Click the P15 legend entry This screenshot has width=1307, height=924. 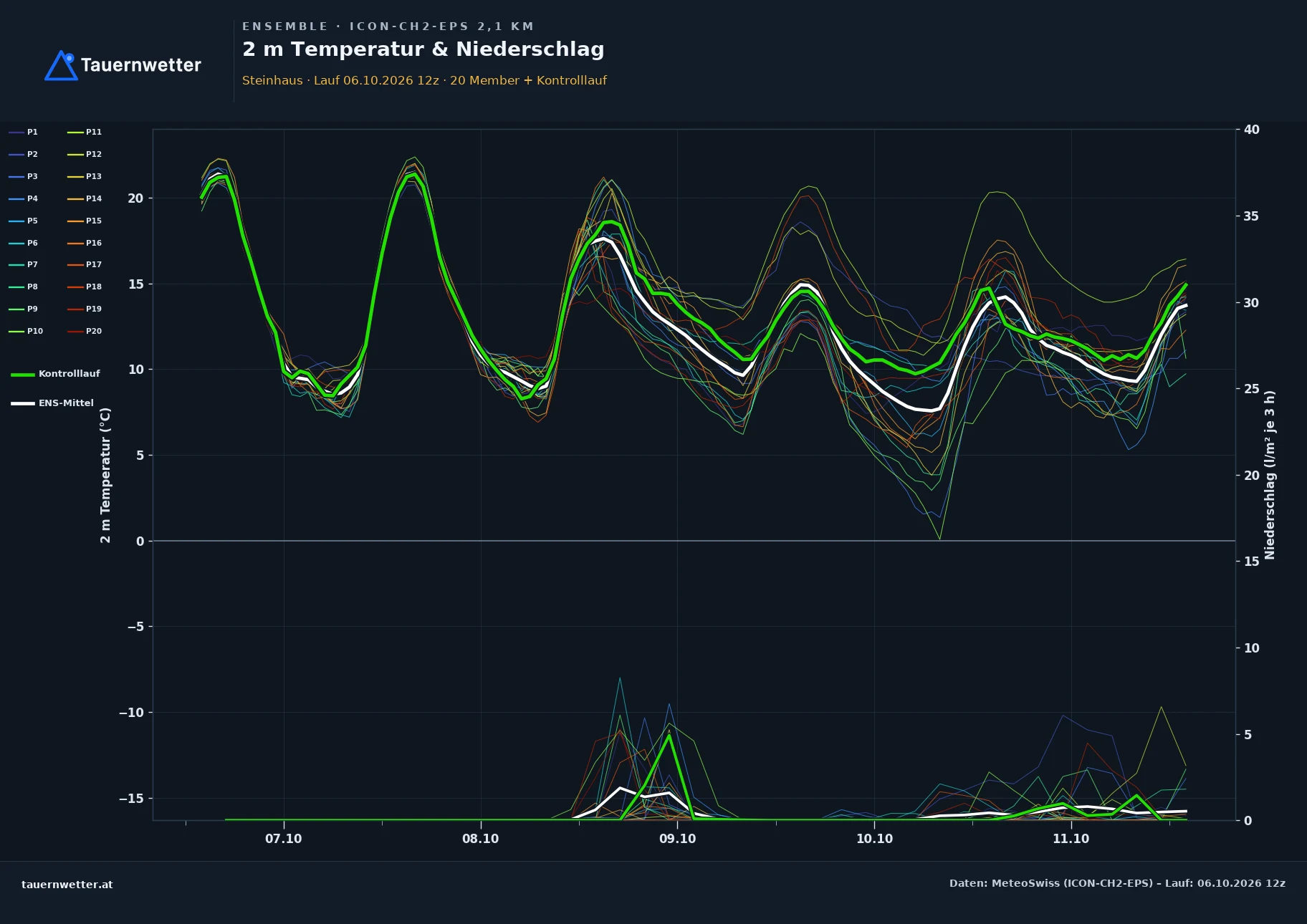85,221
